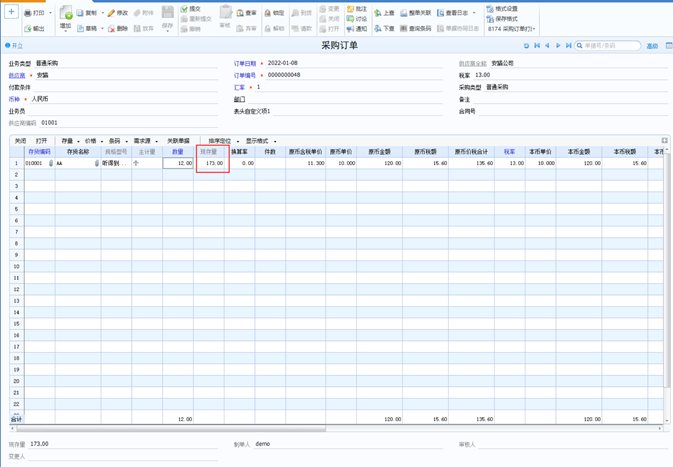
Task: Click the Add (增加) document icon
Action: click(66, 14)
